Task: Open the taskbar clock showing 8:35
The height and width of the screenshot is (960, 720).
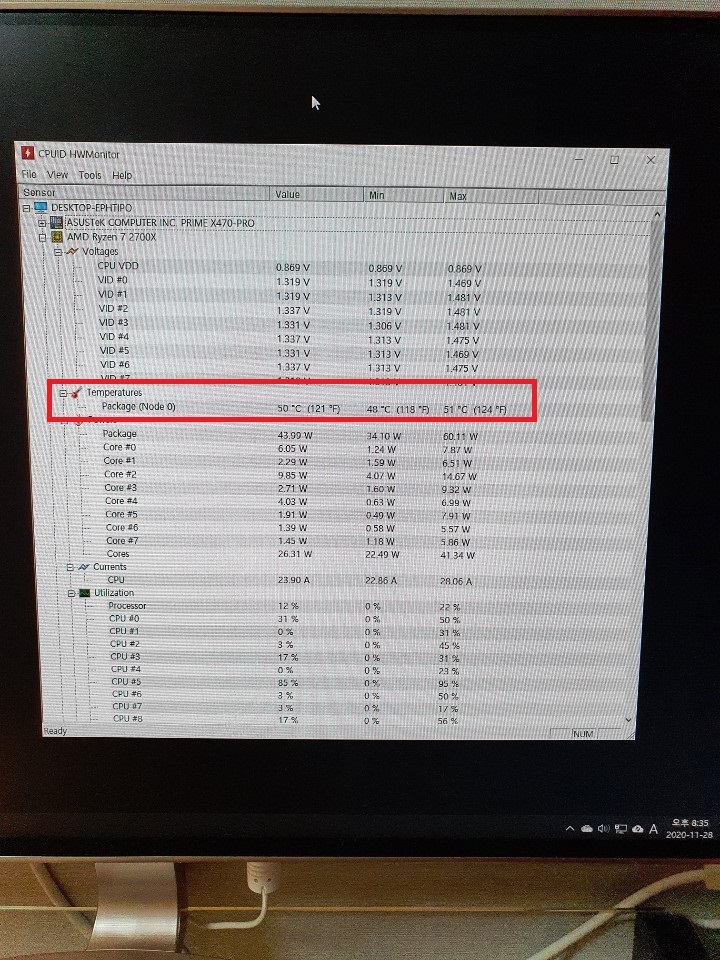Action: click(689, 828)
